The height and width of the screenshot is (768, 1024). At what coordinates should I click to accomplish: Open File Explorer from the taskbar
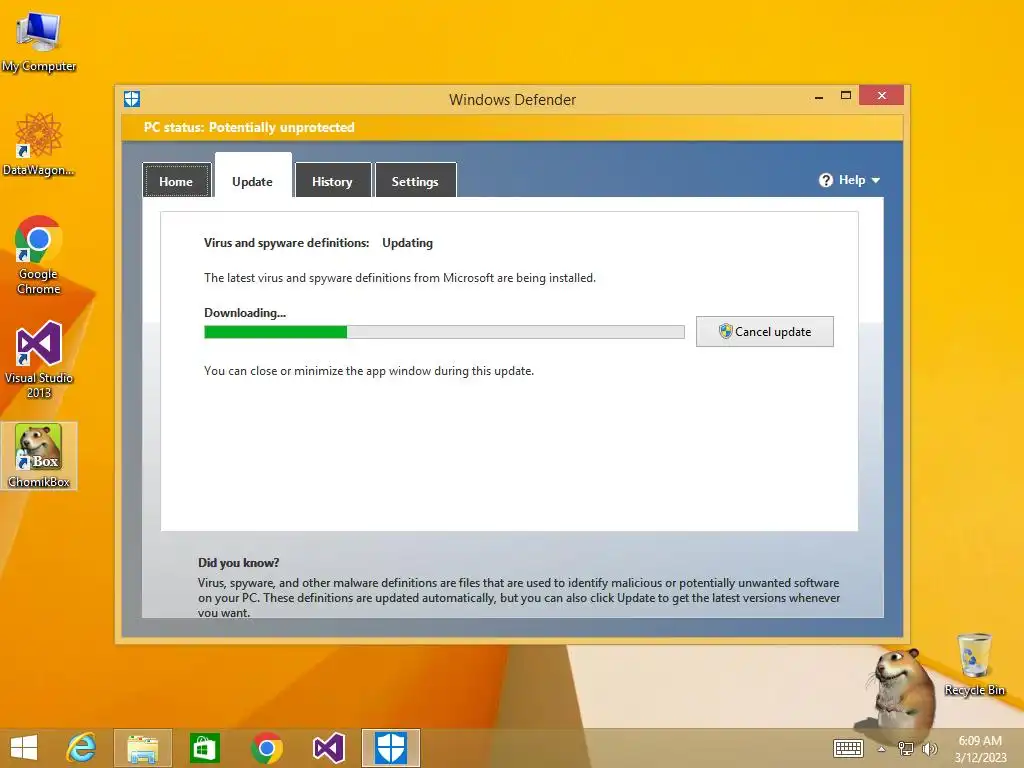[143, 748]
